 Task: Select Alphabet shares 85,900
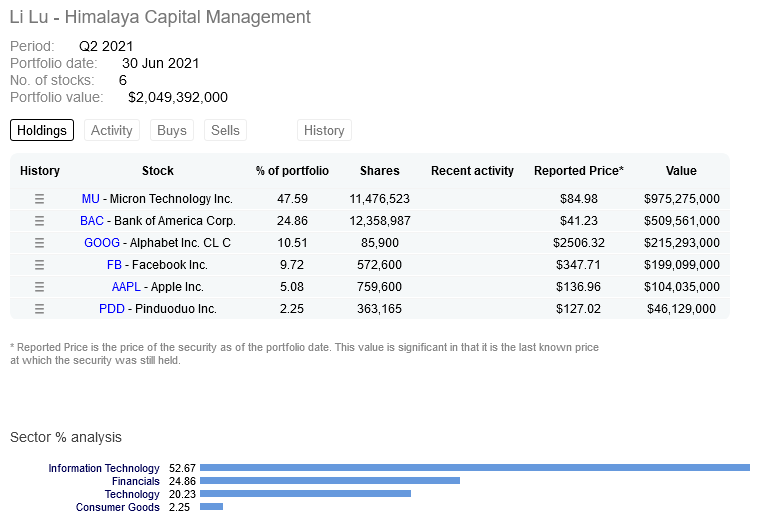pyautogui.click(x=380, y=243)
